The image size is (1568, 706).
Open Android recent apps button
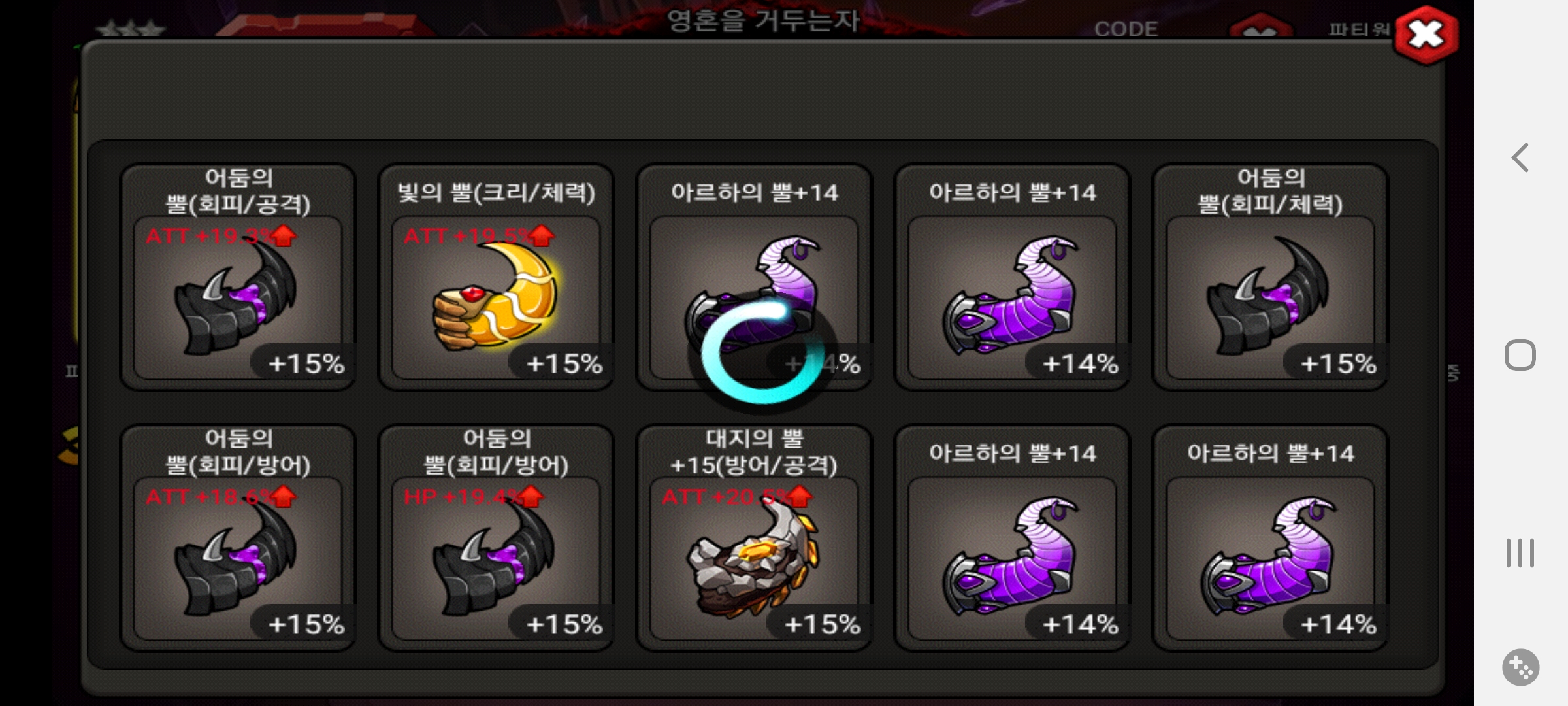[x=1520, y=553]
